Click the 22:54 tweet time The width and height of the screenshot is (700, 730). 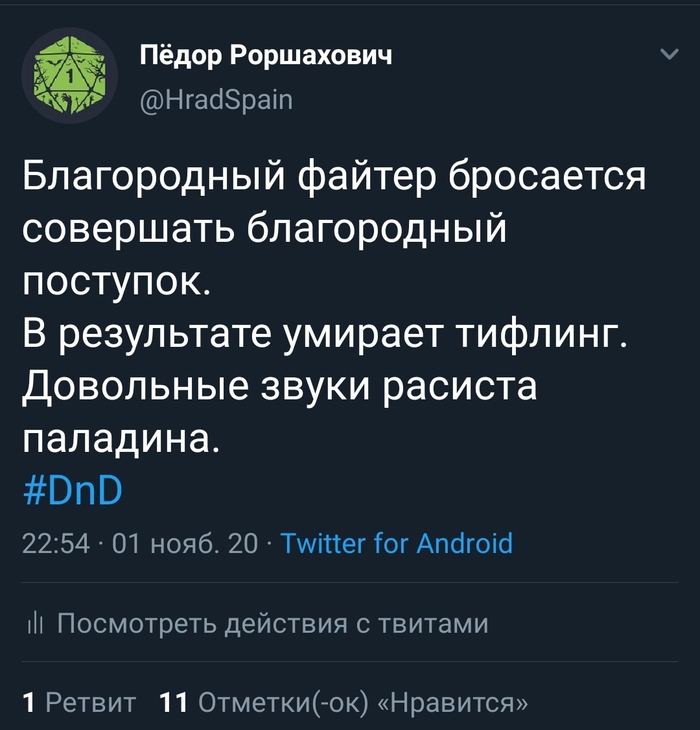click(x=55, y=544)
